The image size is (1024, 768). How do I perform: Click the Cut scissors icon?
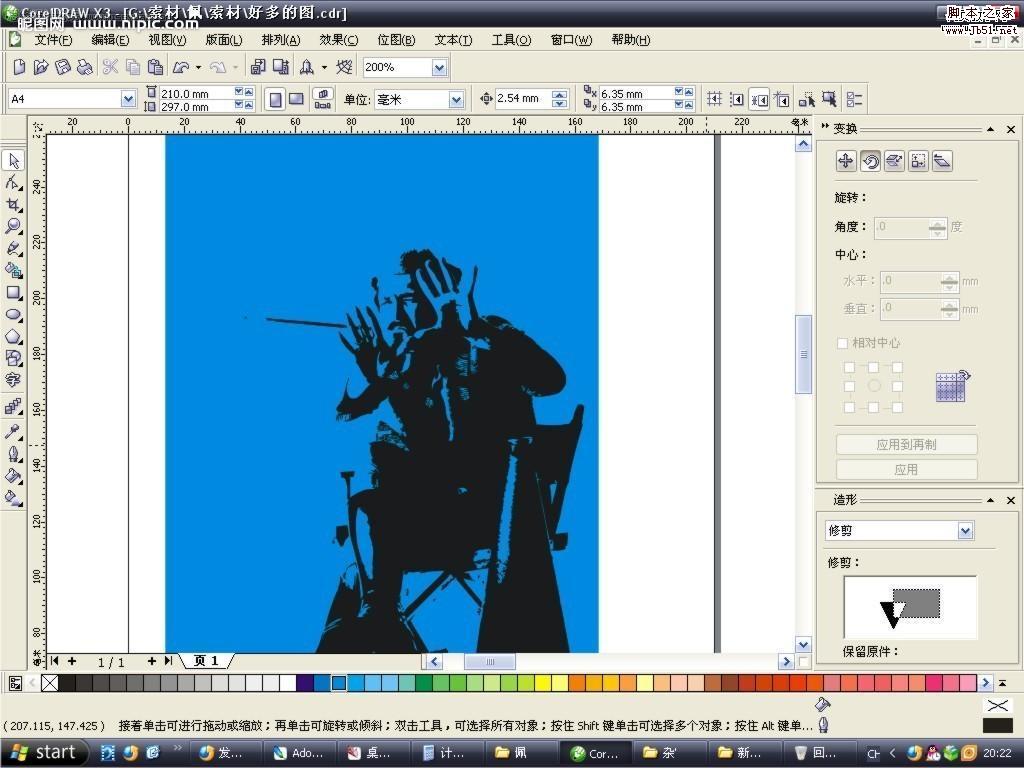[x=110, y=67]
